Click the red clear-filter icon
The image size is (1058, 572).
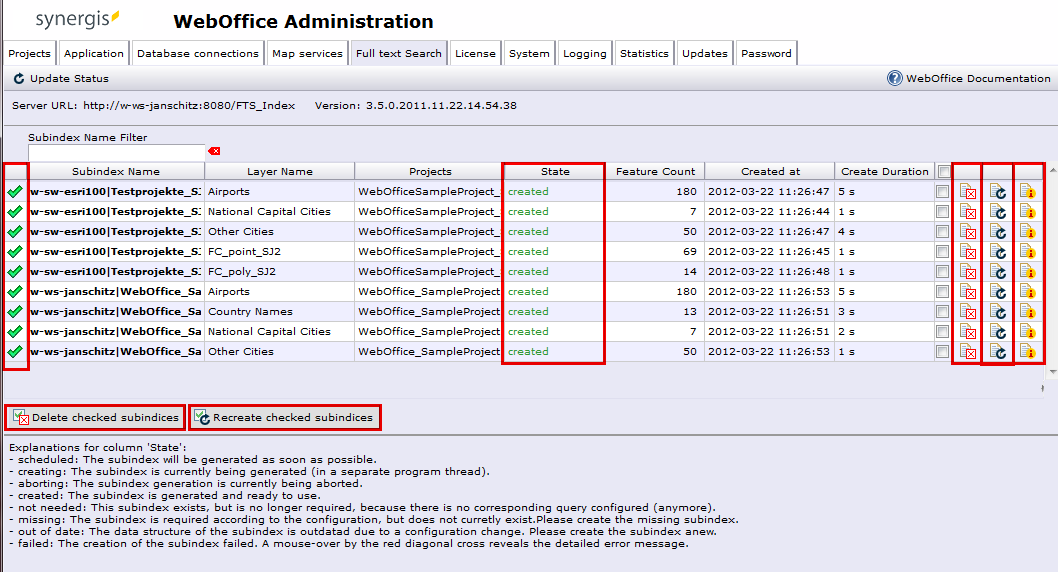tap(215, 151)
